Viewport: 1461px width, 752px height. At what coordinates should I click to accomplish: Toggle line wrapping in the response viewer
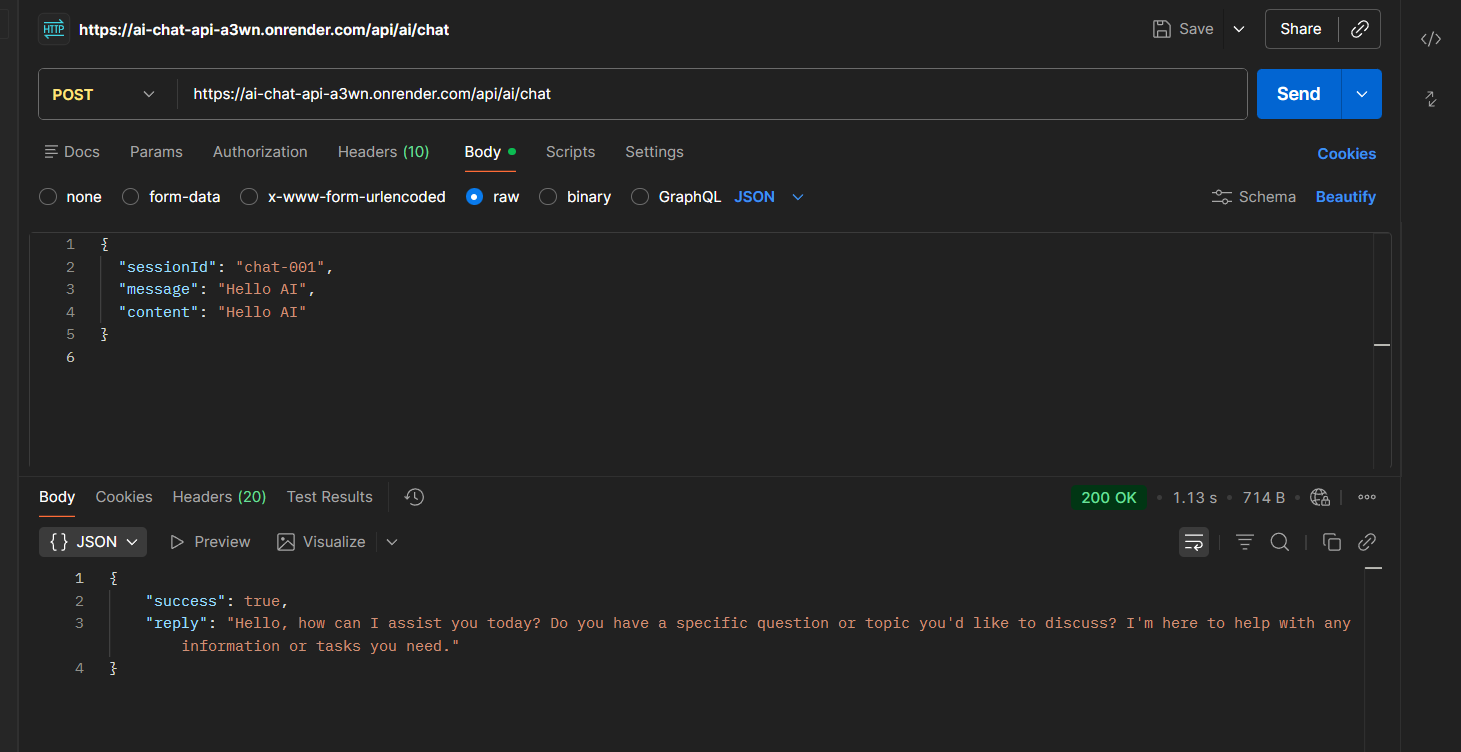(1193, 541)
